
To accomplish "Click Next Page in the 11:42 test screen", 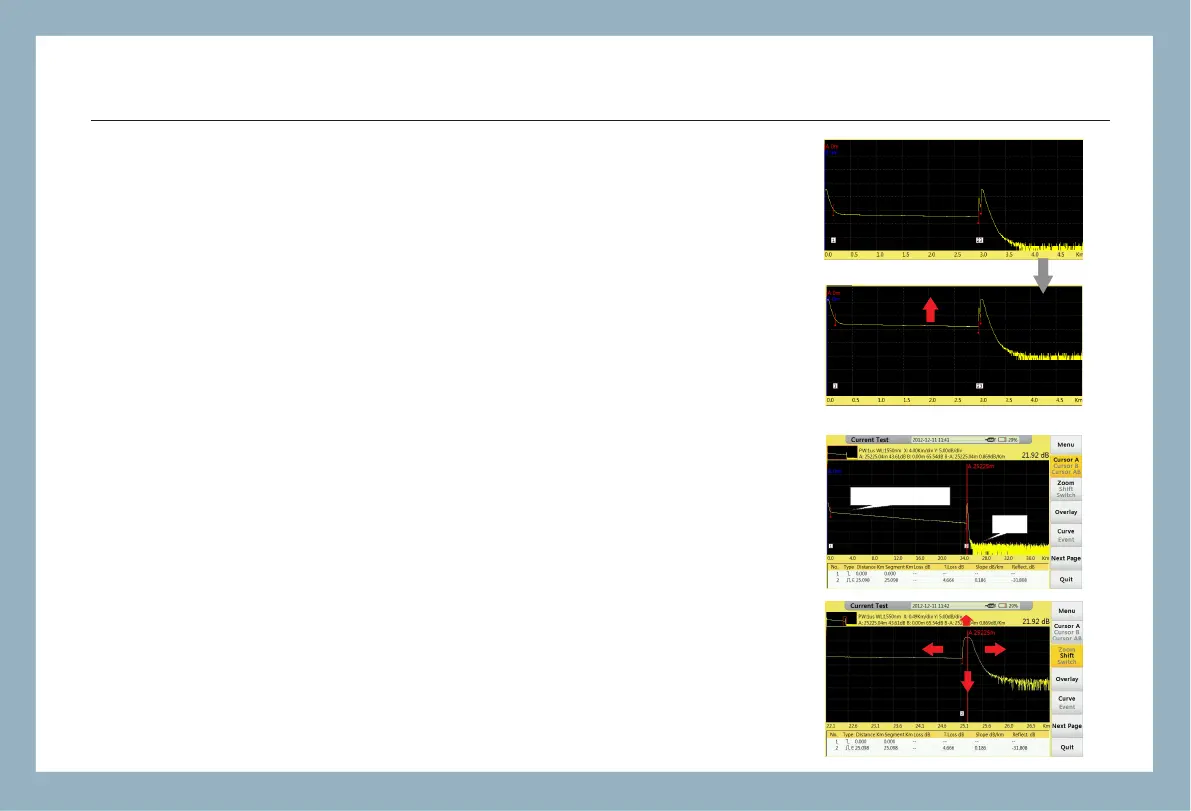I will tap(1066, 726).
